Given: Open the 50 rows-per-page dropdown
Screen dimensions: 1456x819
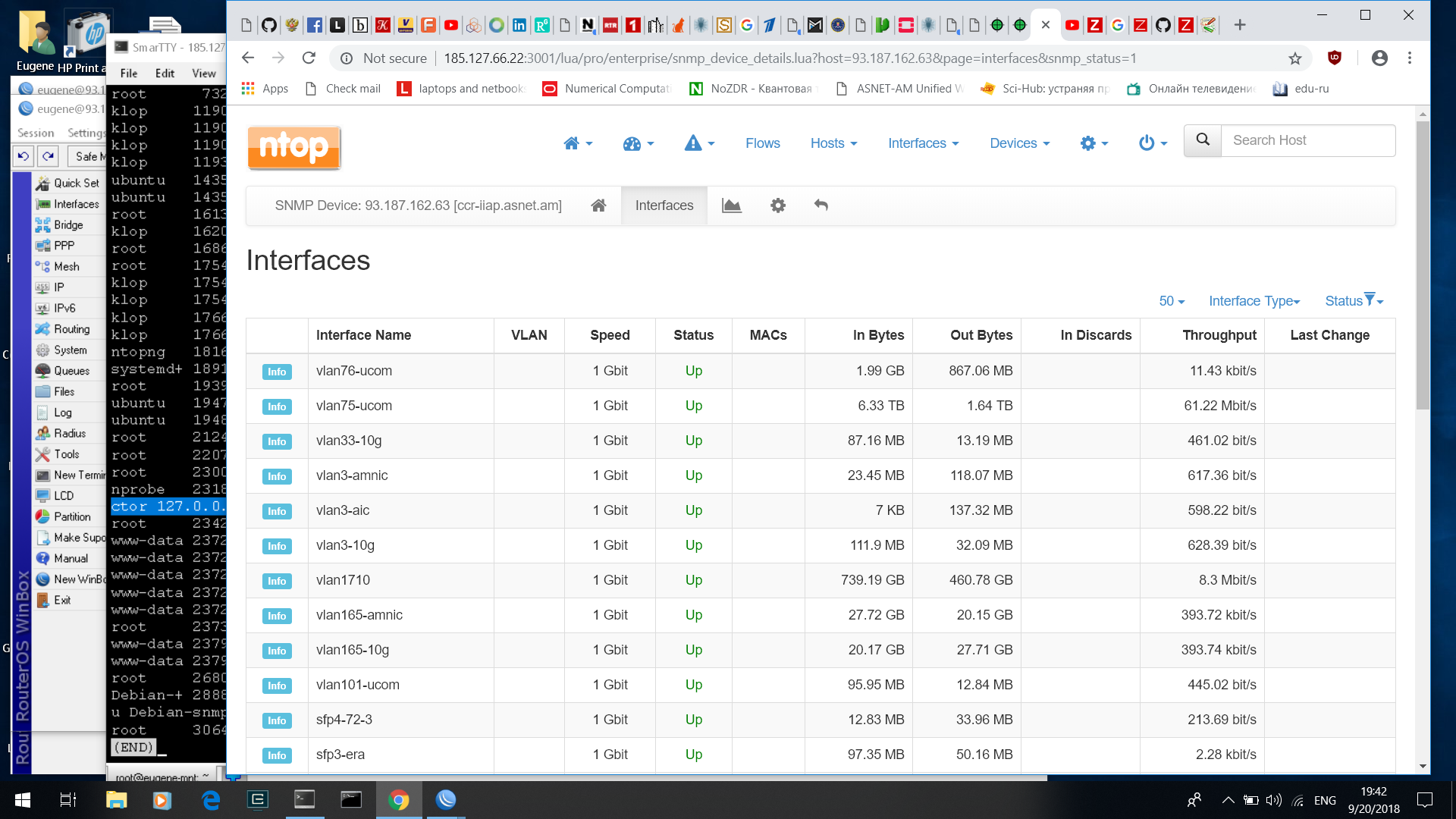Looking at the screenshot, I should pyautogui.click(x=1172, y=301).
